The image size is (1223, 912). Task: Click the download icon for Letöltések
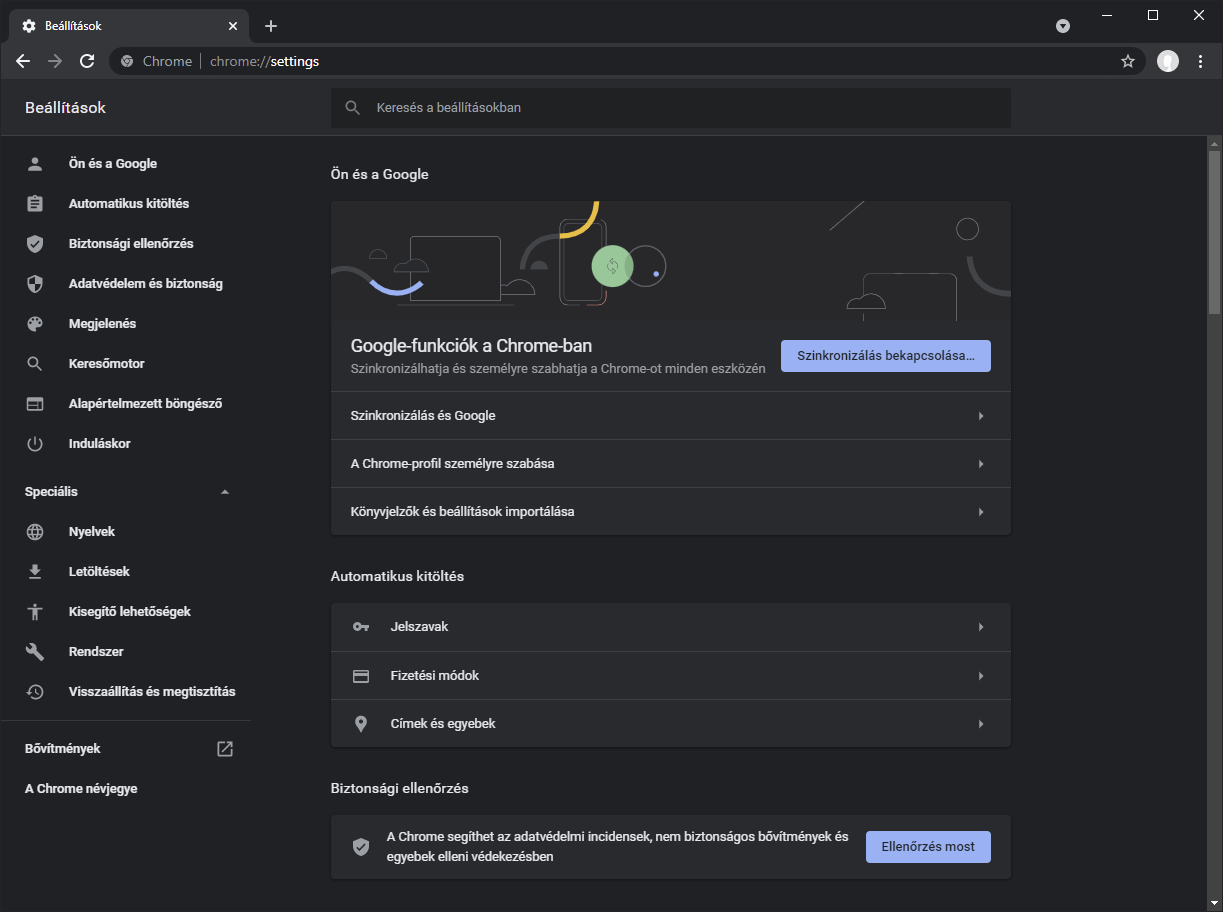coord(35,571)
